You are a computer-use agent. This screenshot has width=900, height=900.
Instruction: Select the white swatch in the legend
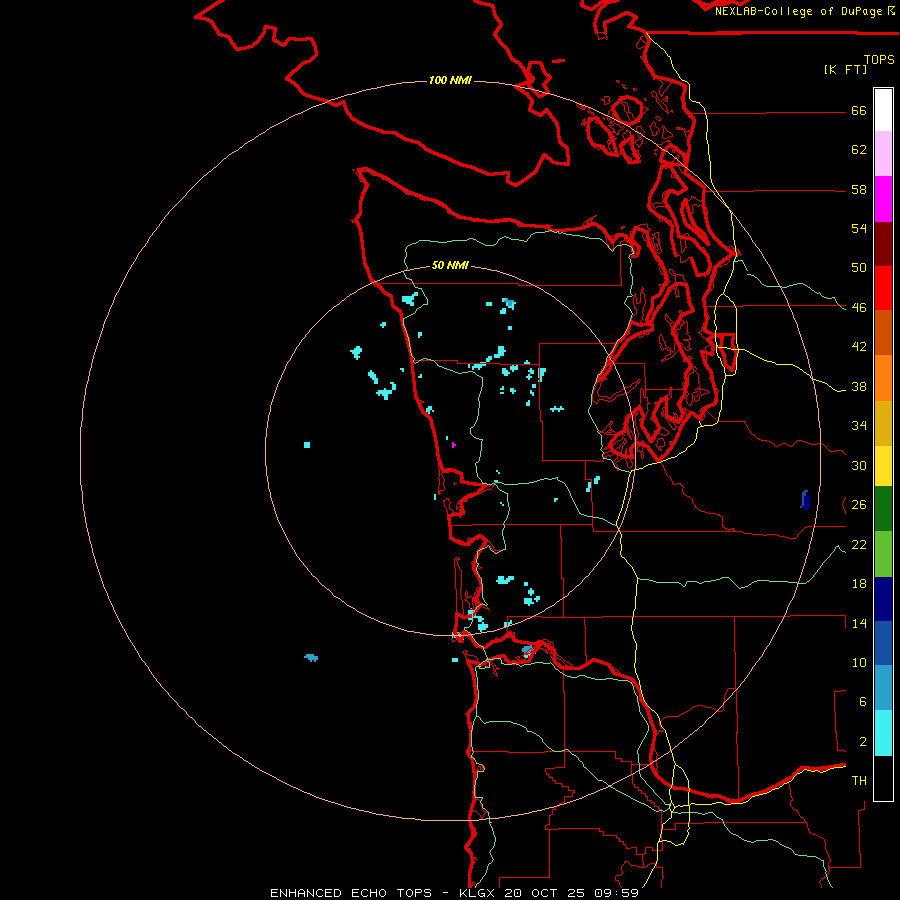click(x=883, y=110)
